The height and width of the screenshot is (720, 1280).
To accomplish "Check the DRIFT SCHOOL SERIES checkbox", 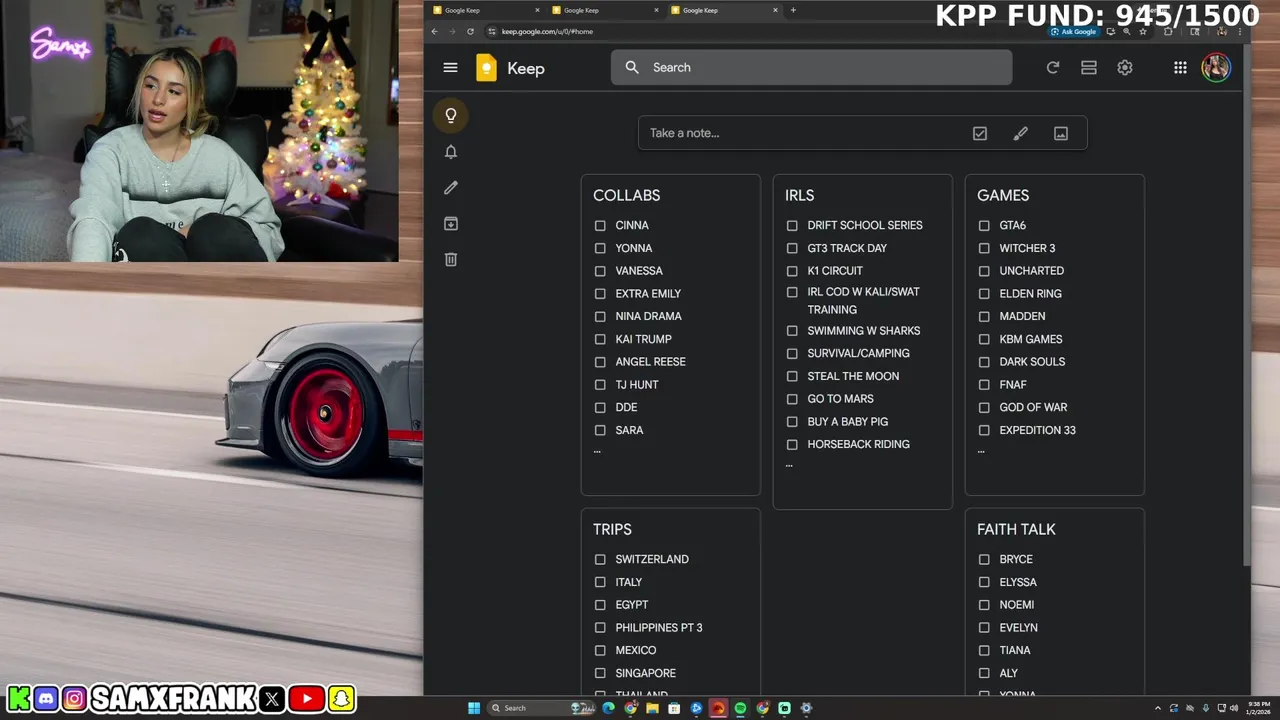I will coord(792,226).
